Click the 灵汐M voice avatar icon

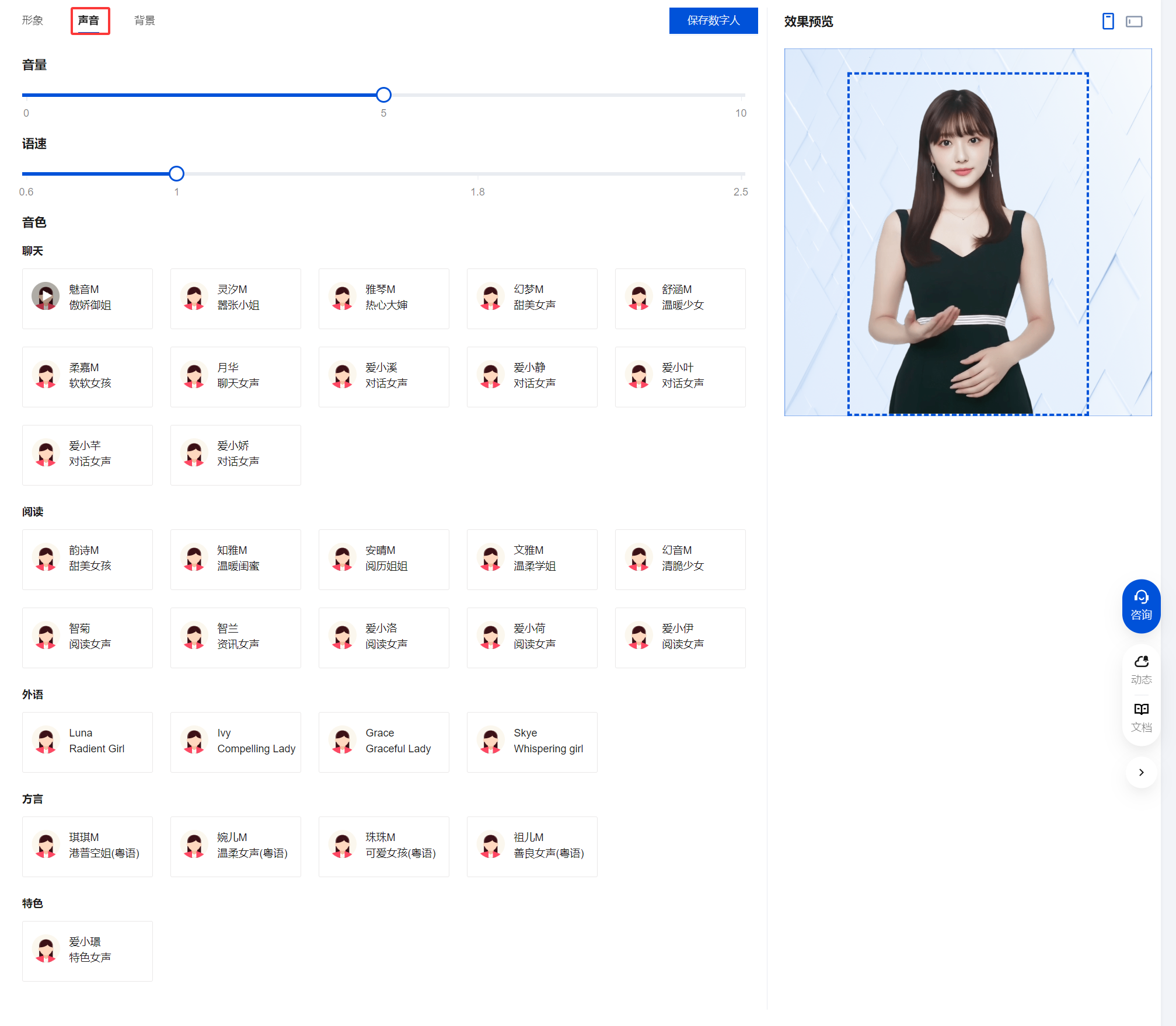point(194,297)
